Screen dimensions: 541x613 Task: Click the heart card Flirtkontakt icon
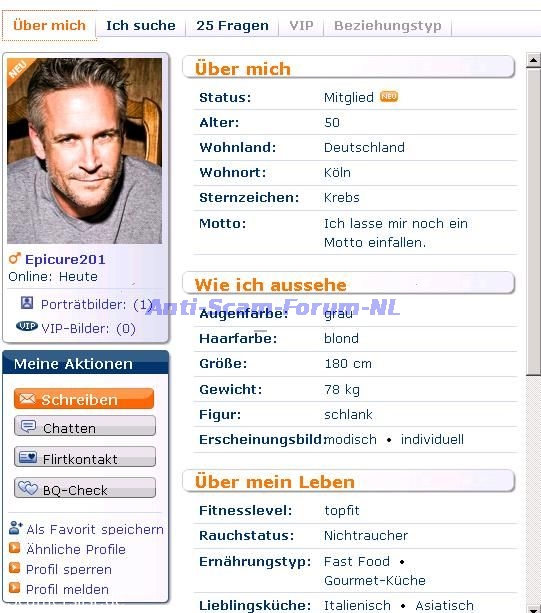pos(28,457)
